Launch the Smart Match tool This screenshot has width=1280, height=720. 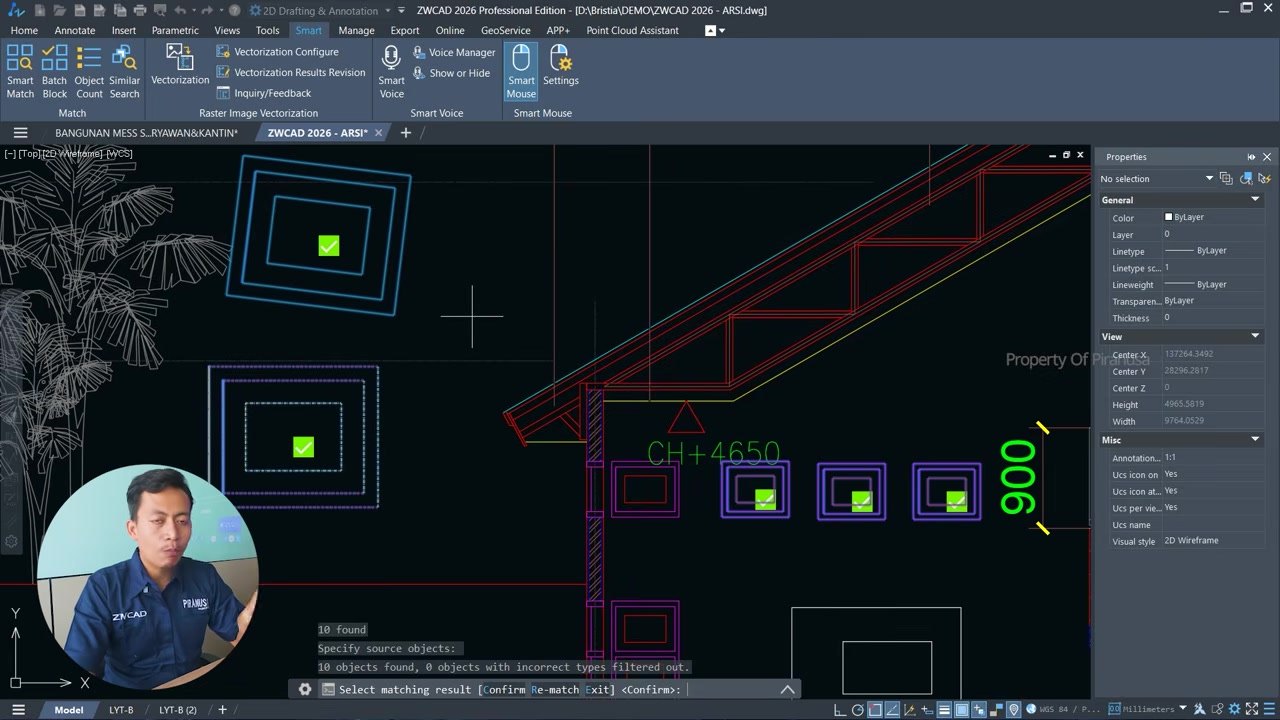20,71
